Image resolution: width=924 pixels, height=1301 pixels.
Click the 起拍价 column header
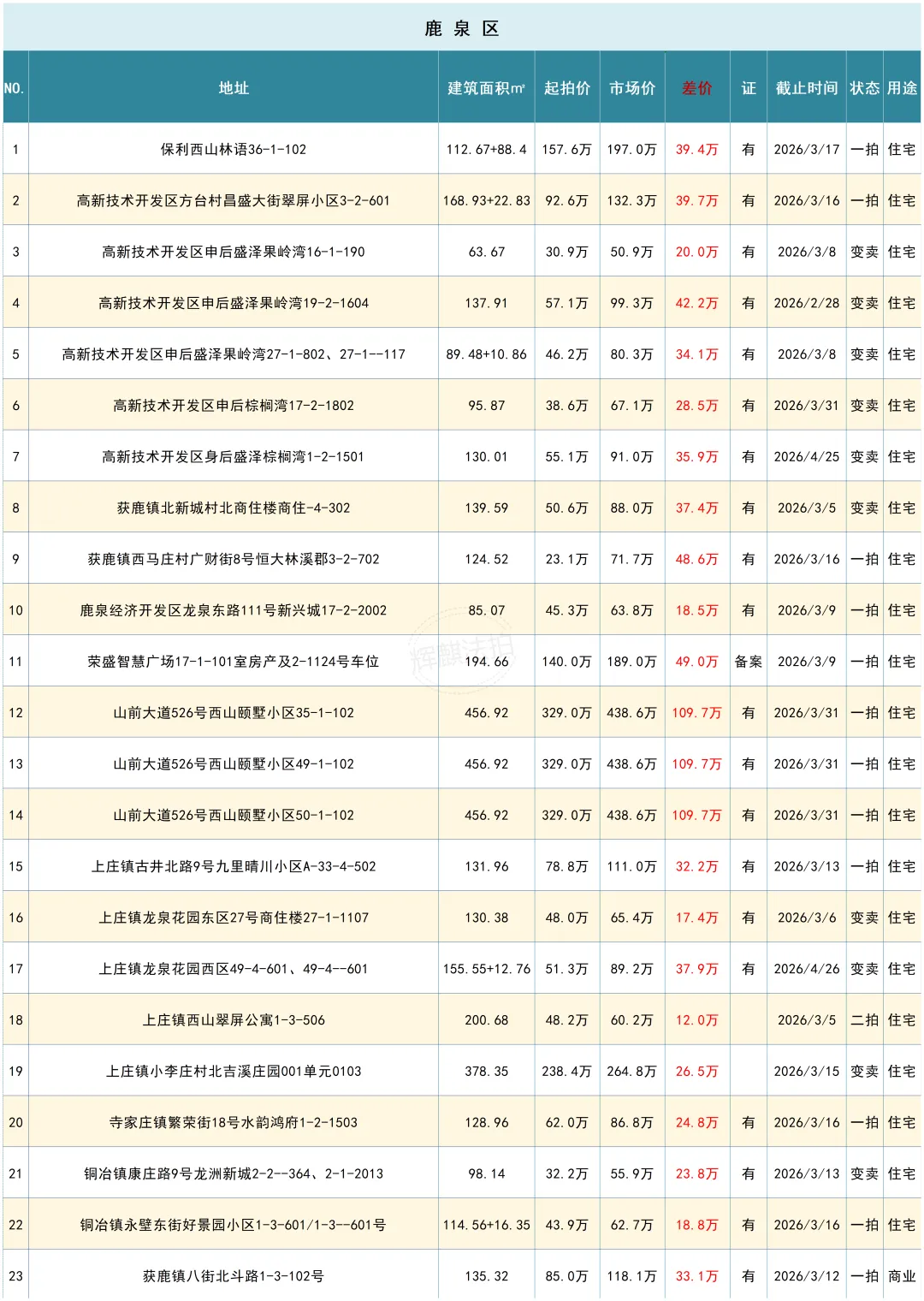(x=567, y=88)
